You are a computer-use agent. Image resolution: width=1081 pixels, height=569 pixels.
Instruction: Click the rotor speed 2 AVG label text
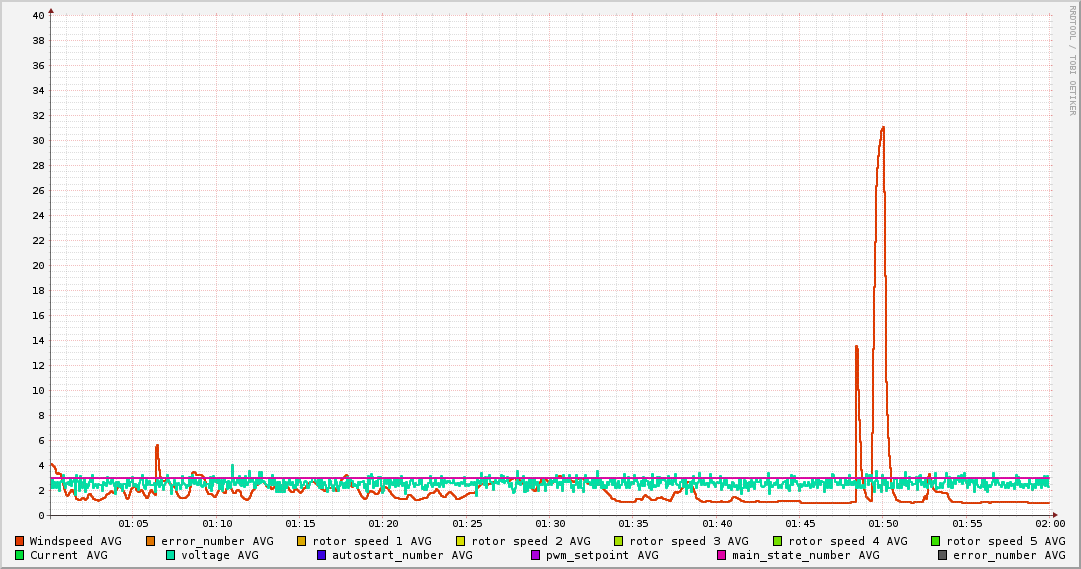click(530, 541)
